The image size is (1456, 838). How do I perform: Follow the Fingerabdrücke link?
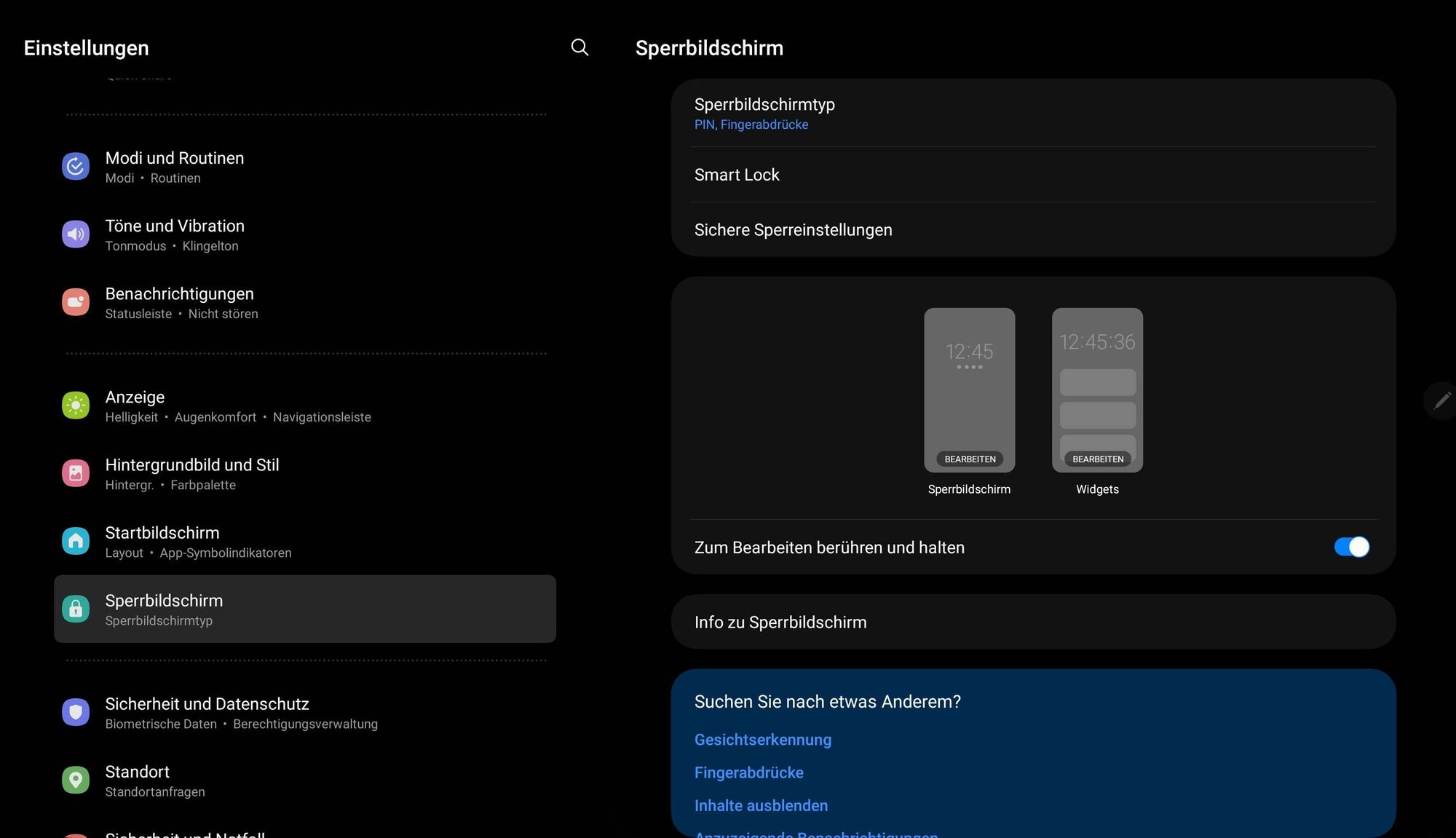[748, 772]
